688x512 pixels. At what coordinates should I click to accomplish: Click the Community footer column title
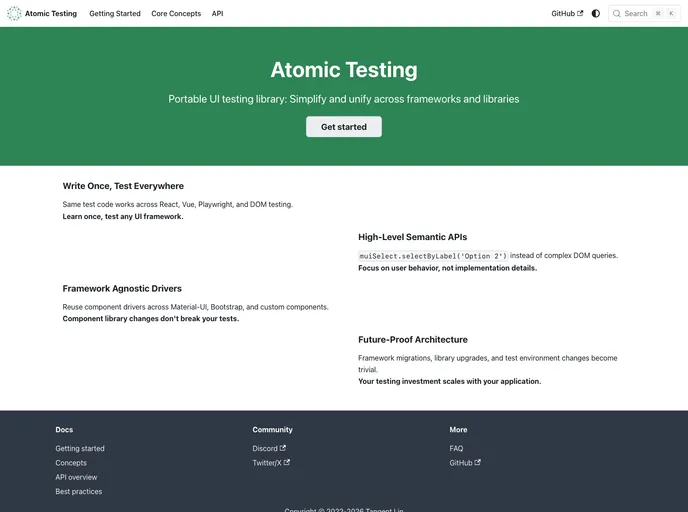click(x=272, y=430)
